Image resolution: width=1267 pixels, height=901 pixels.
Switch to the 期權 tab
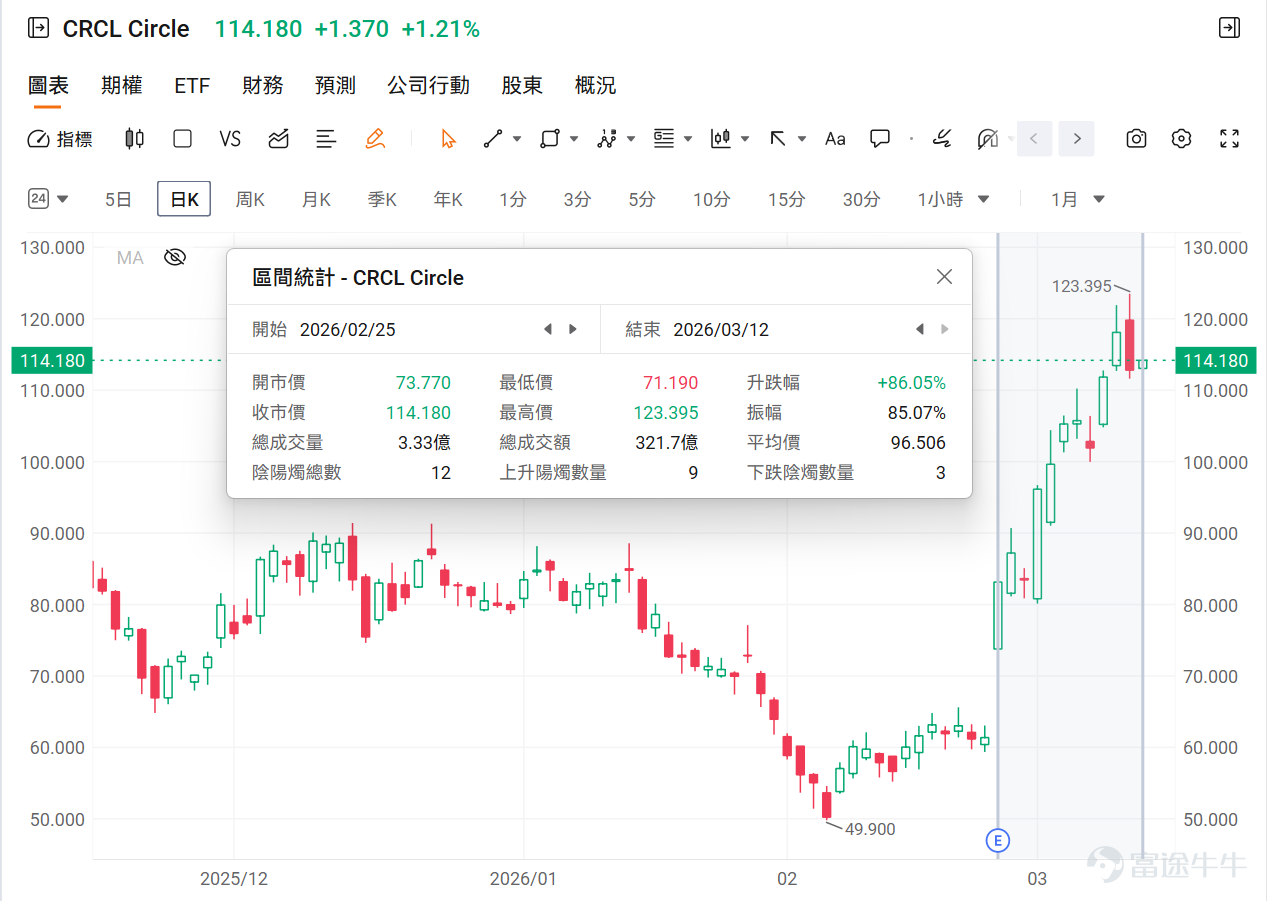(121, 86)
